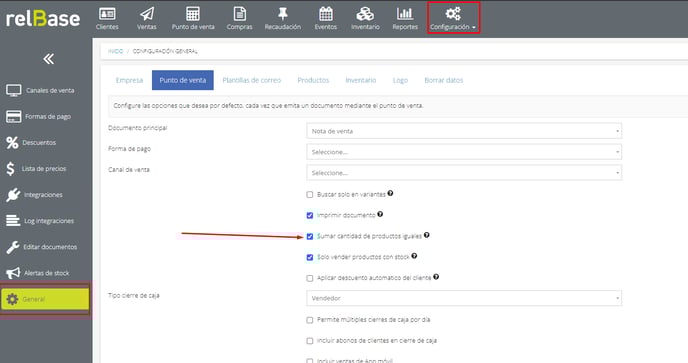Open Ventas paper-plane icon

point(147,14)
